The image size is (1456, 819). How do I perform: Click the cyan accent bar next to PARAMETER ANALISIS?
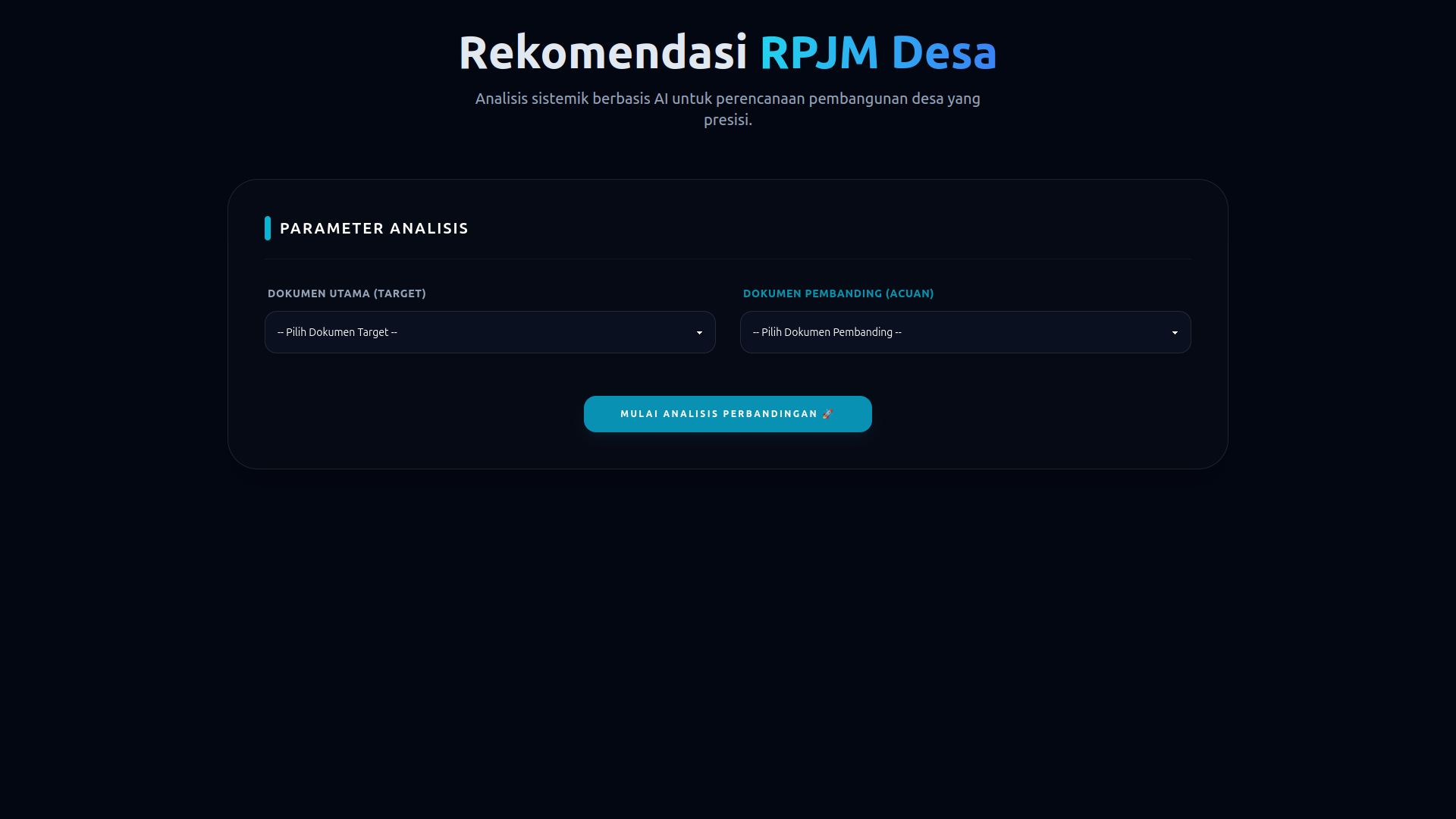click(268, 227)
